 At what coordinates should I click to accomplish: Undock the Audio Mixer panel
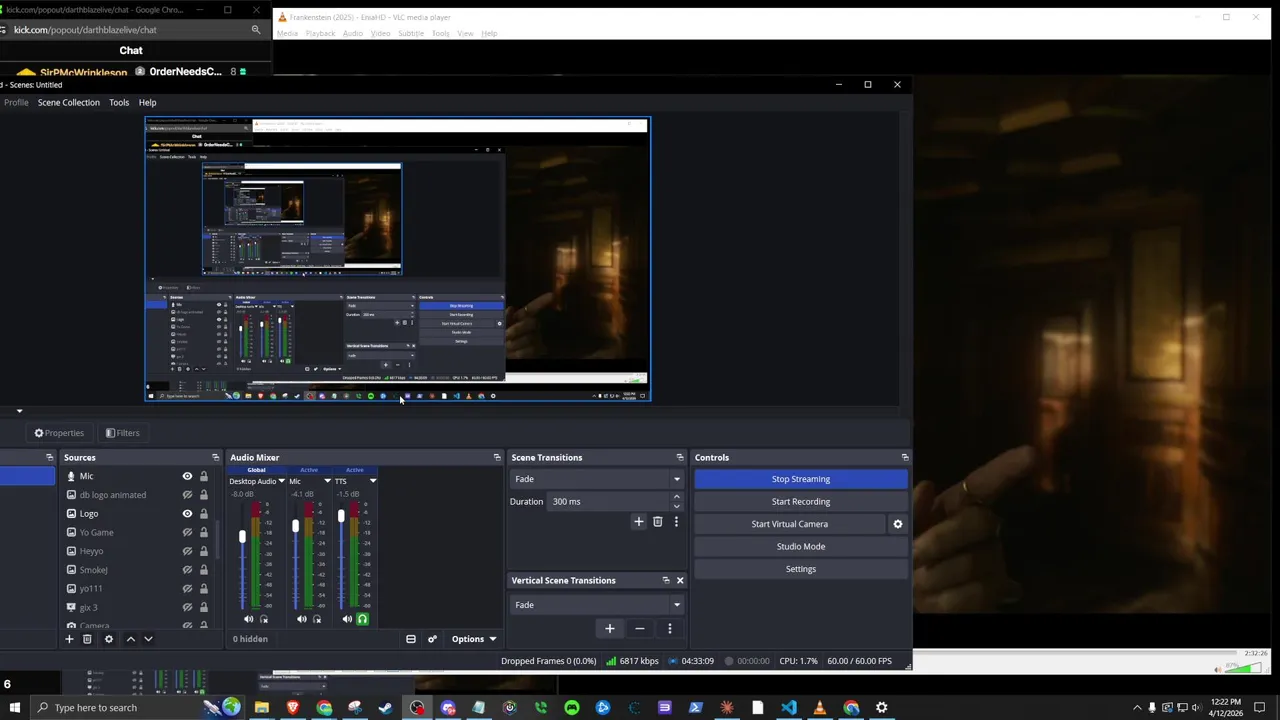(x=497, y=458)
